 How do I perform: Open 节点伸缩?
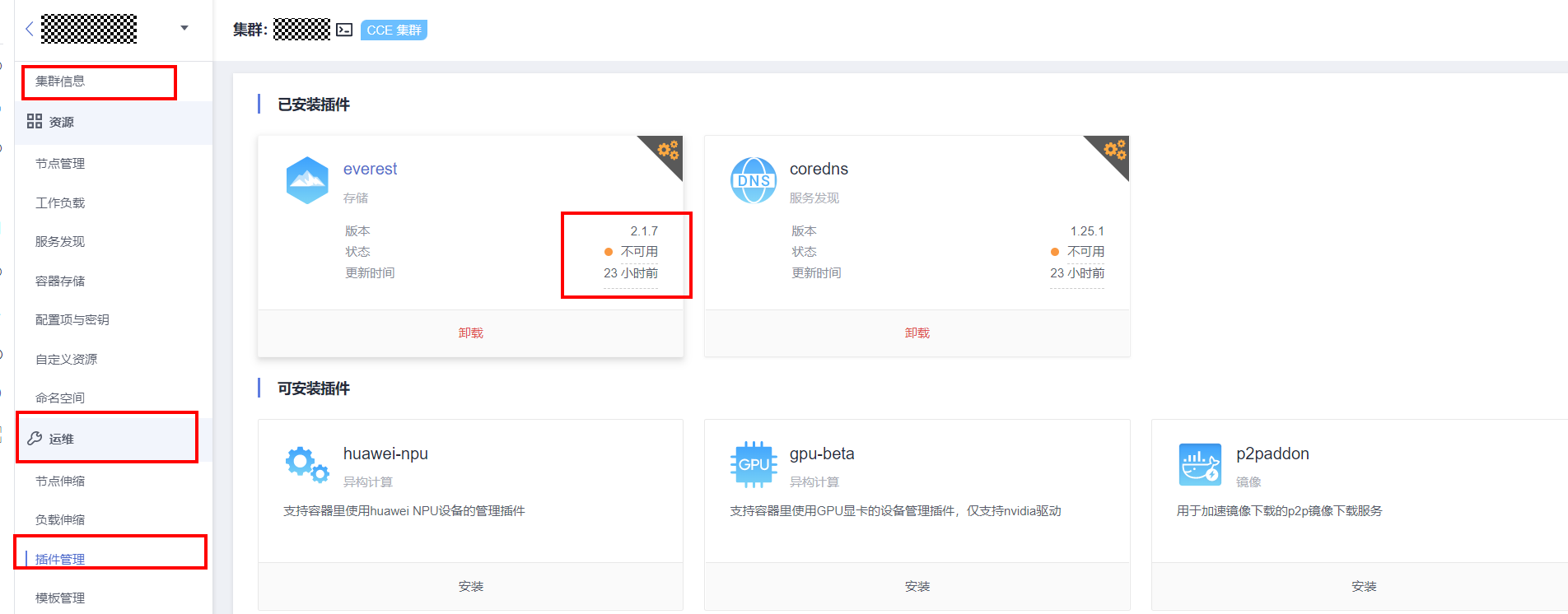(60, 481)
